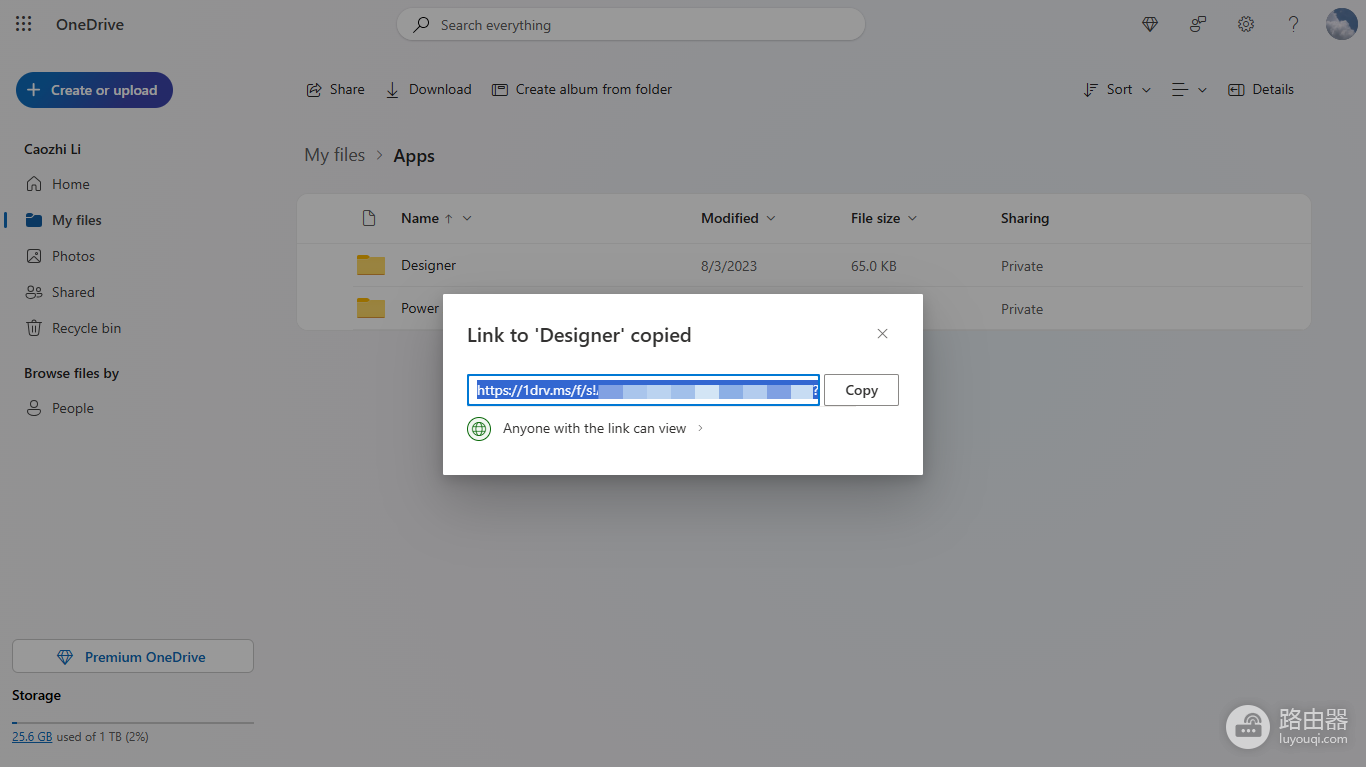Screen dimensions: 1366x767
Task: Expand Anyone with the link can view
Action: pos(603,428)
